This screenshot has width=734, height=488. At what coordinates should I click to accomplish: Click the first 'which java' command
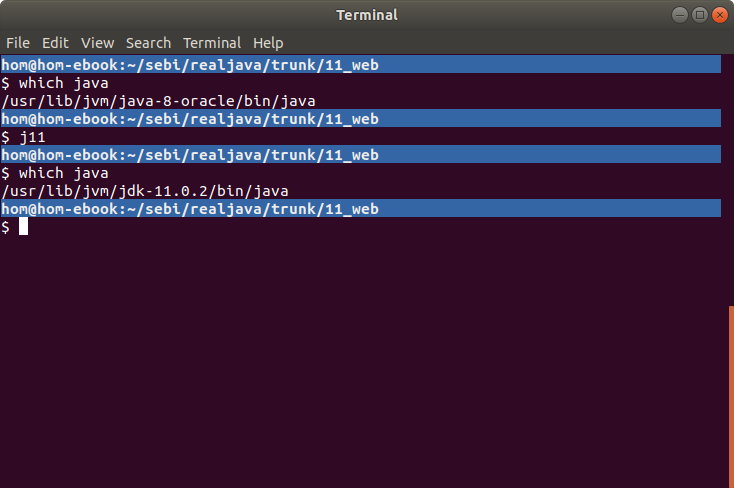pyautogui.click(x=64, y=83)
